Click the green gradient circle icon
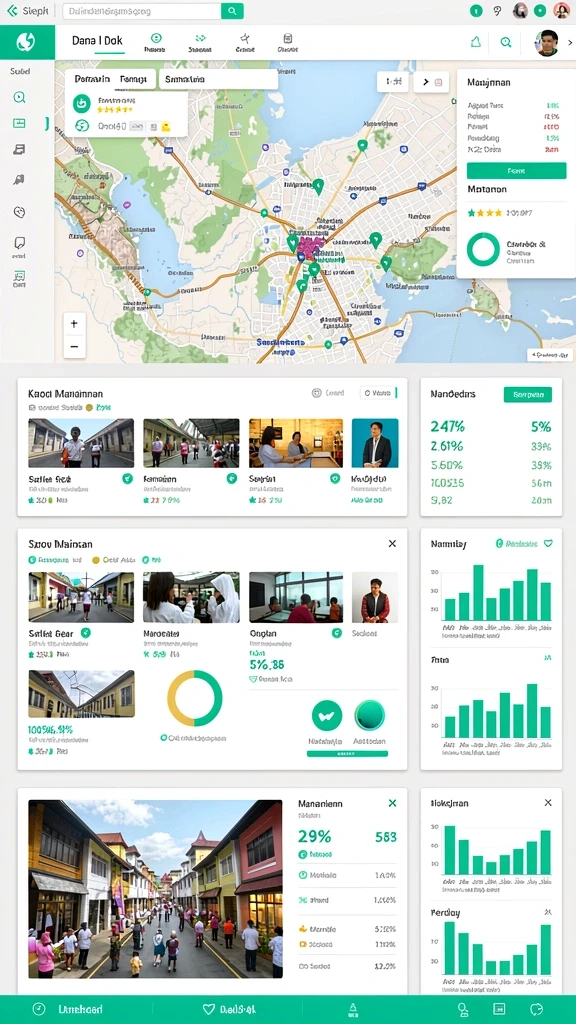 [x=370, y=715]
